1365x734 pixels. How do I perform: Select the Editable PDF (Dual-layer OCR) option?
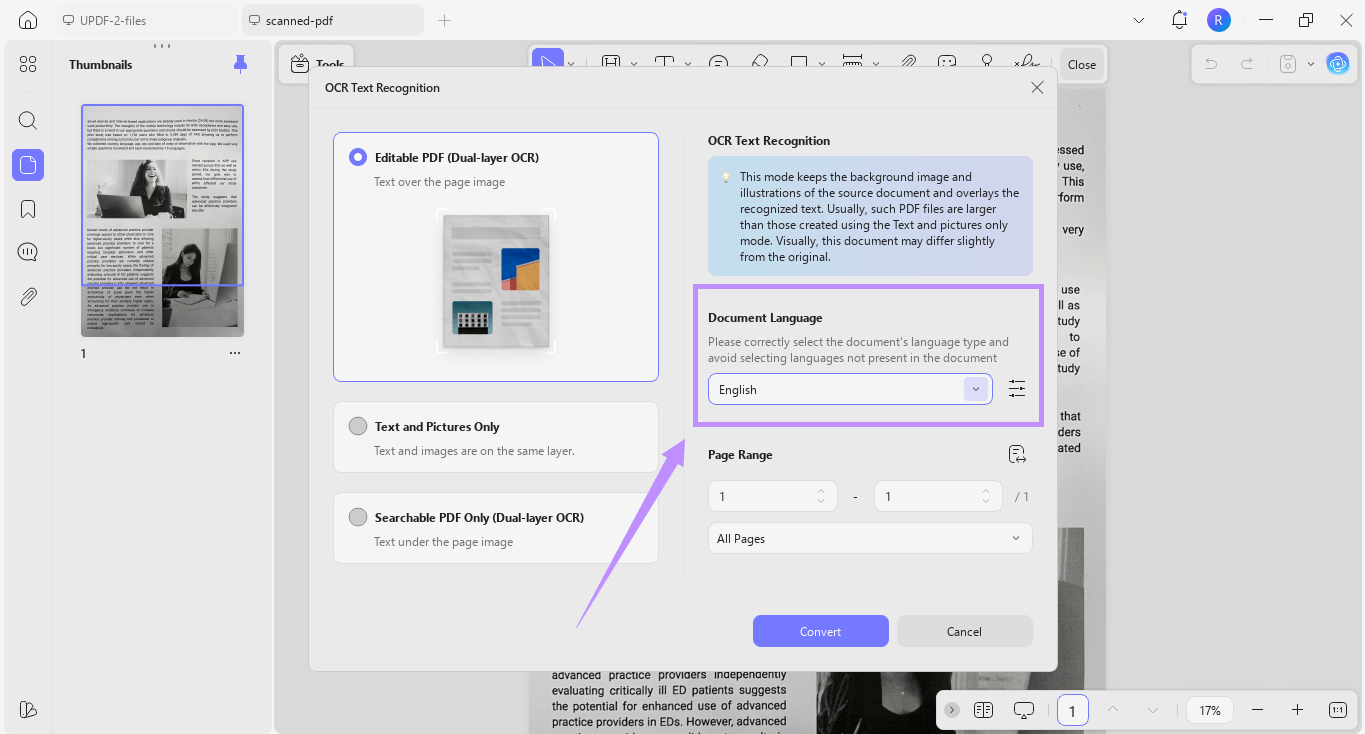tap(357, 156)
